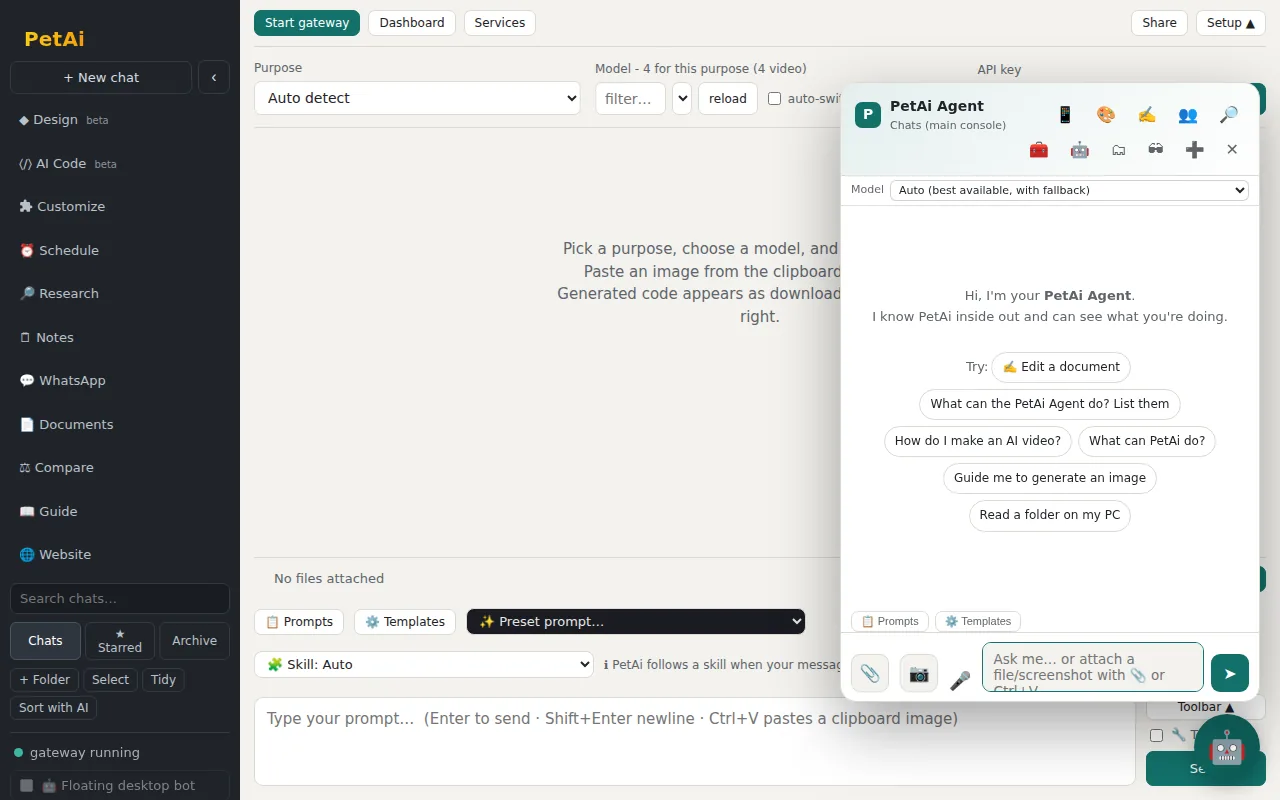This screenshot has width=1280, height=800.
Task: Choose the "Edit a document" suggestion chip
Action: 1061,367
